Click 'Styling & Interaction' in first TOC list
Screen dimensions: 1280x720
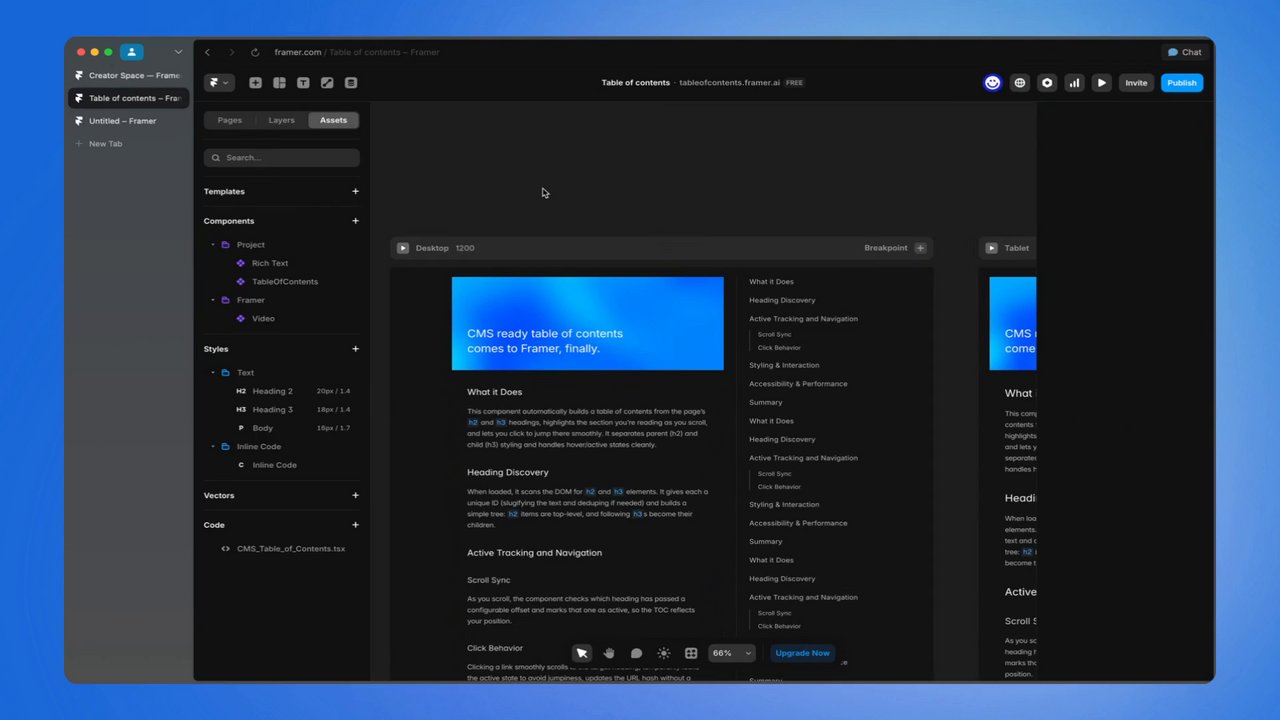click(784, 365)
